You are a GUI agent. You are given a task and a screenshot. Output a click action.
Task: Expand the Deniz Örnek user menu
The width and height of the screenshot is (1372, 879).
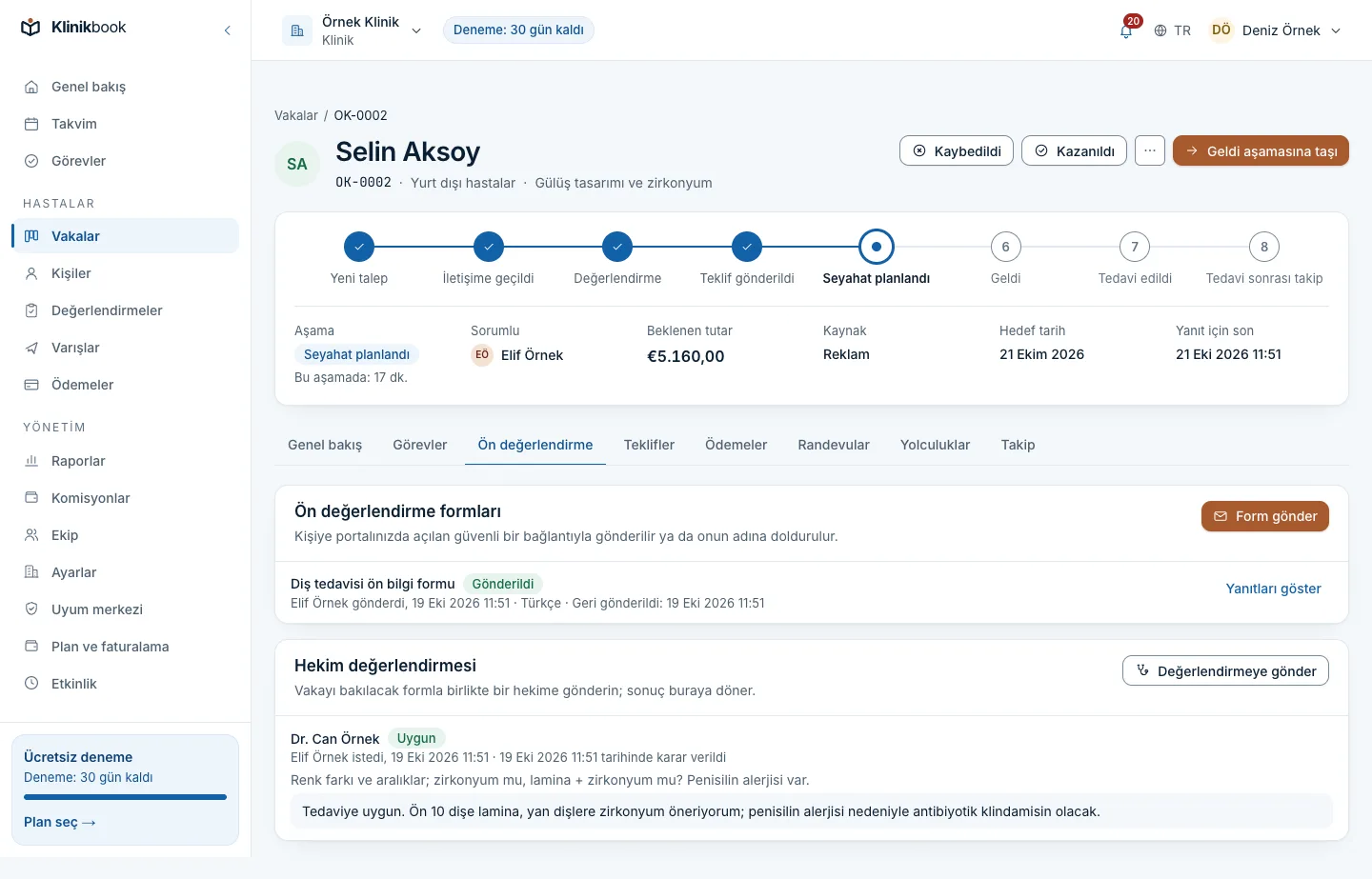click(1276, 30)
